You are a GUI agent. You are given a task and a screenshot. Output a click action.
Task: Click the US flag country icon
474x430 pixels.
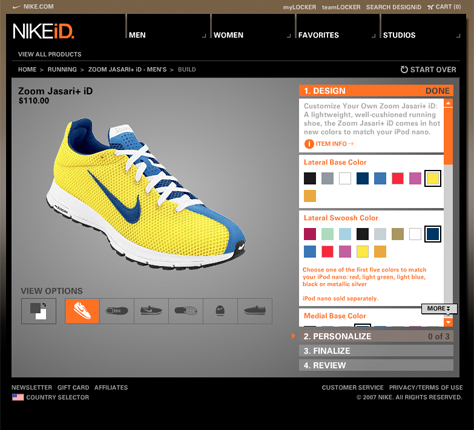coord(18,397)
